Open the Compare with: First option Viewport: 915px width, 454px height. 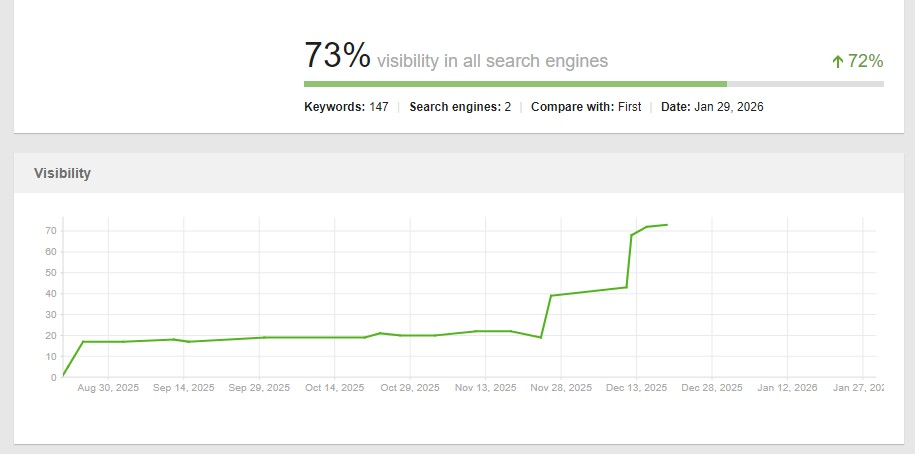coord(586,106)
